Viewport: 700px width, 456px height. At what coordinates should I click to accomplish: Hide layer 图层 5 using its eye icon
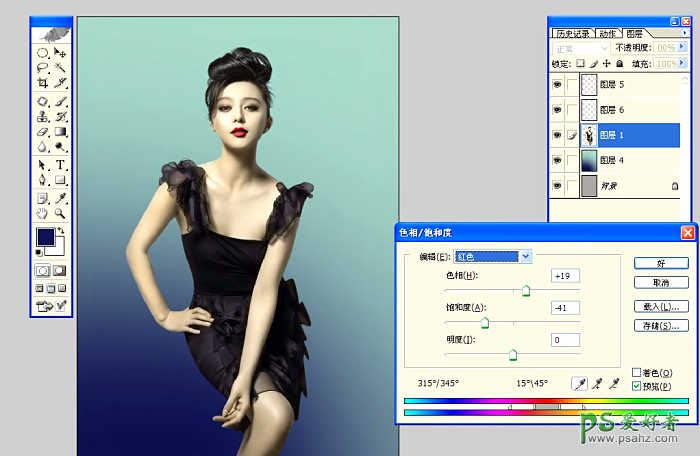click(x=557, y=85)
